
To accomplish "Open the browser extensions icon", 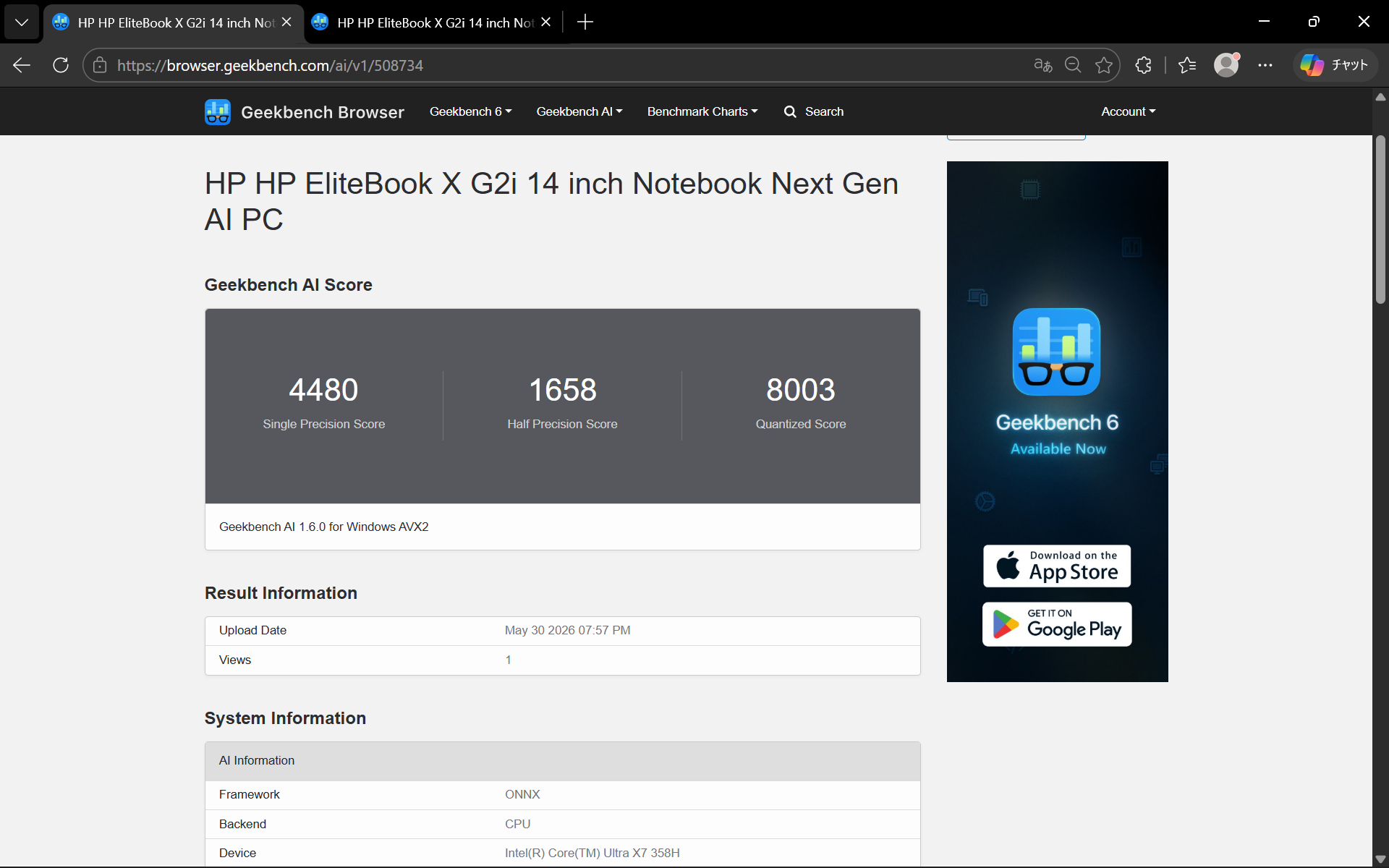I will (1144, 65).
